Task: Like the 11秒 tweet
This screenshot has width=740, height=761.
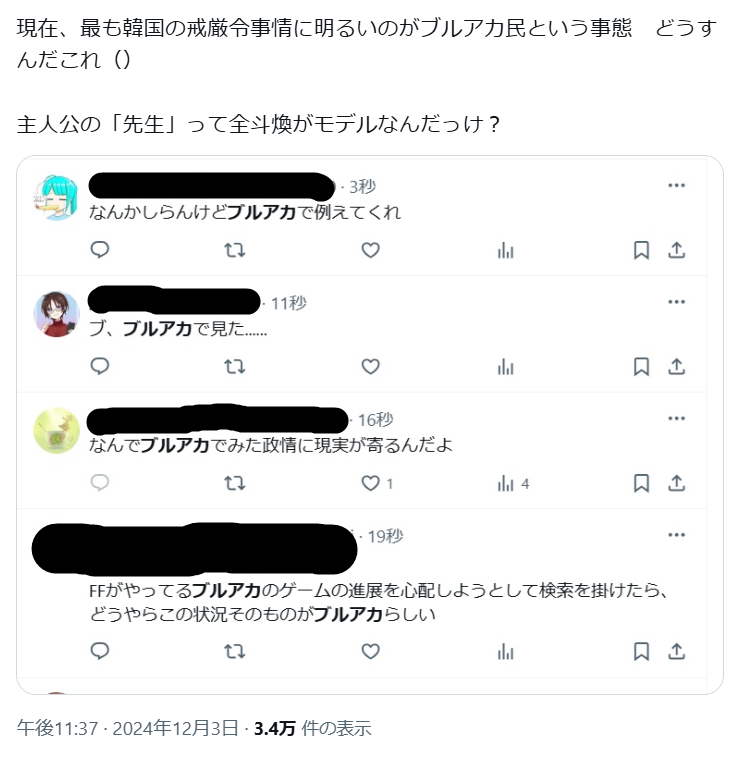Action: (x=370, y=366)
